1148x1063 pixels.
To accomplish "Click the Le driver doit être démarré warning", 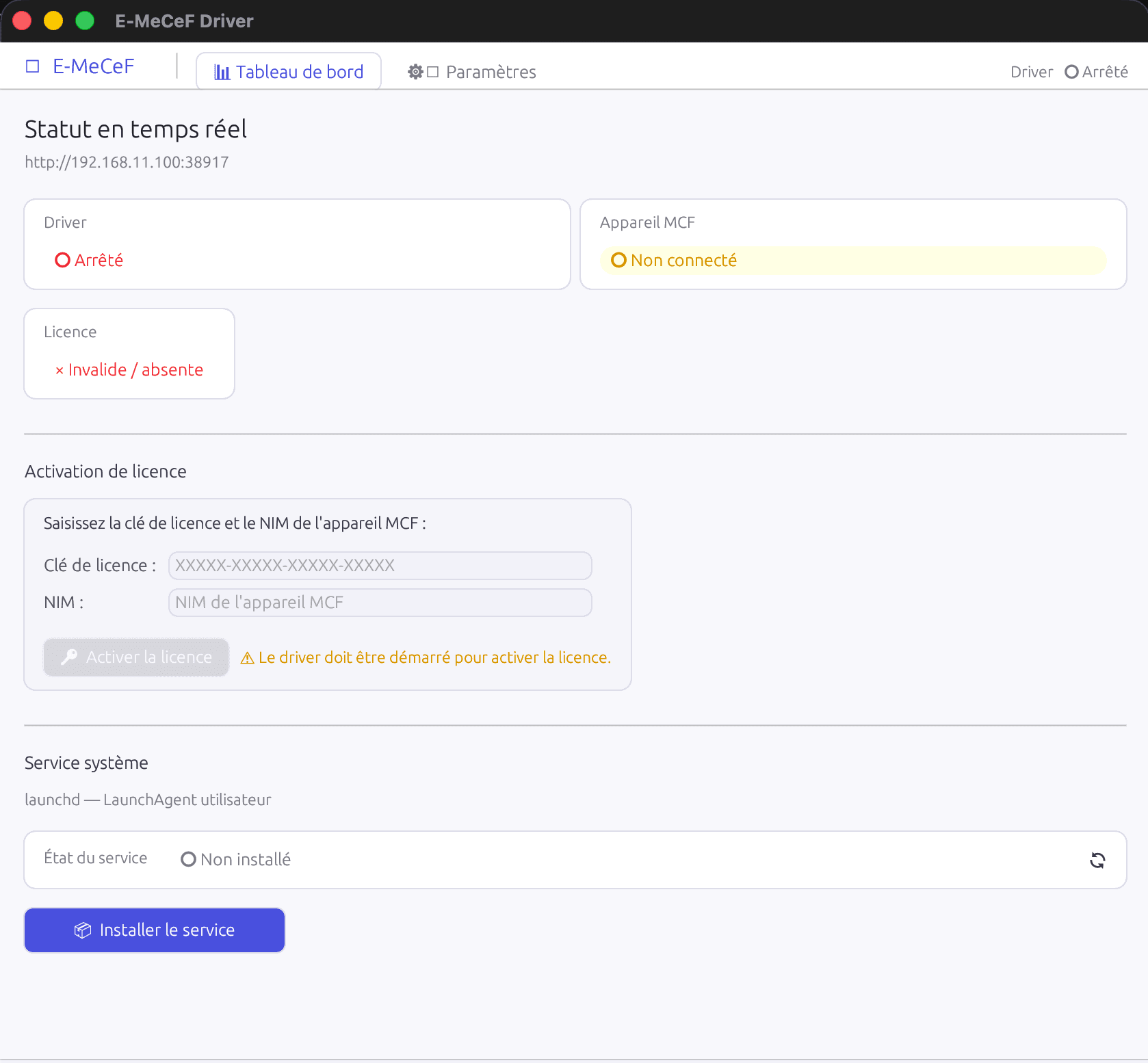I will tap(434, 657).
